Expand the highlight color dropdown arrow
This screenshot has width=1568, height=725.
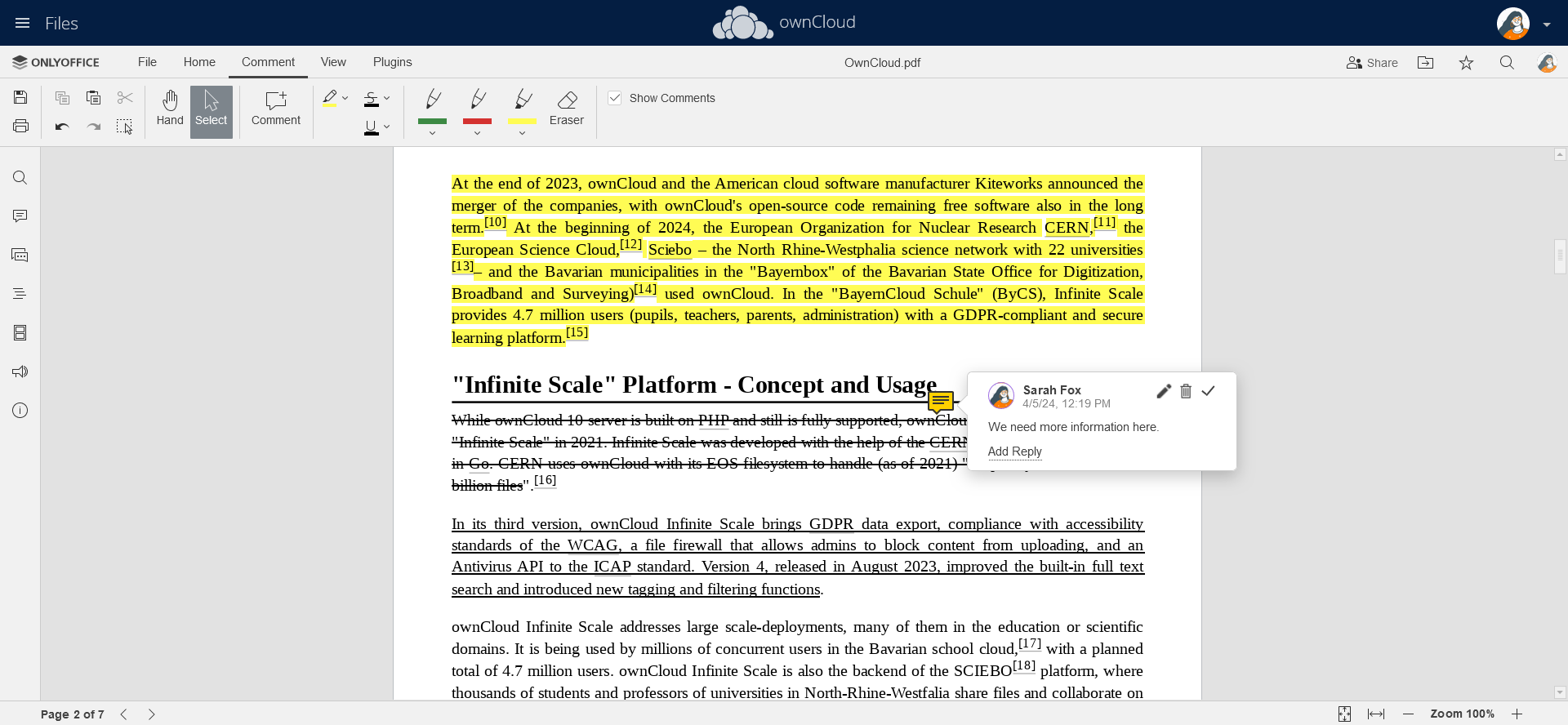click(345, 98)
